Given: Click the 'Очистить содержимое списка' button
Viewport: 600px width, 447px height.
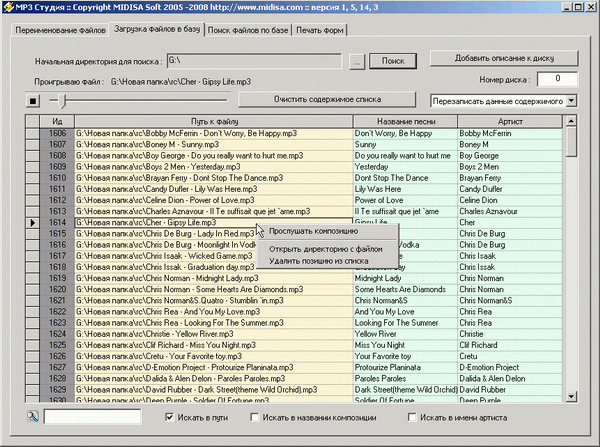Looking at the screenshot, I should [330, 99].
